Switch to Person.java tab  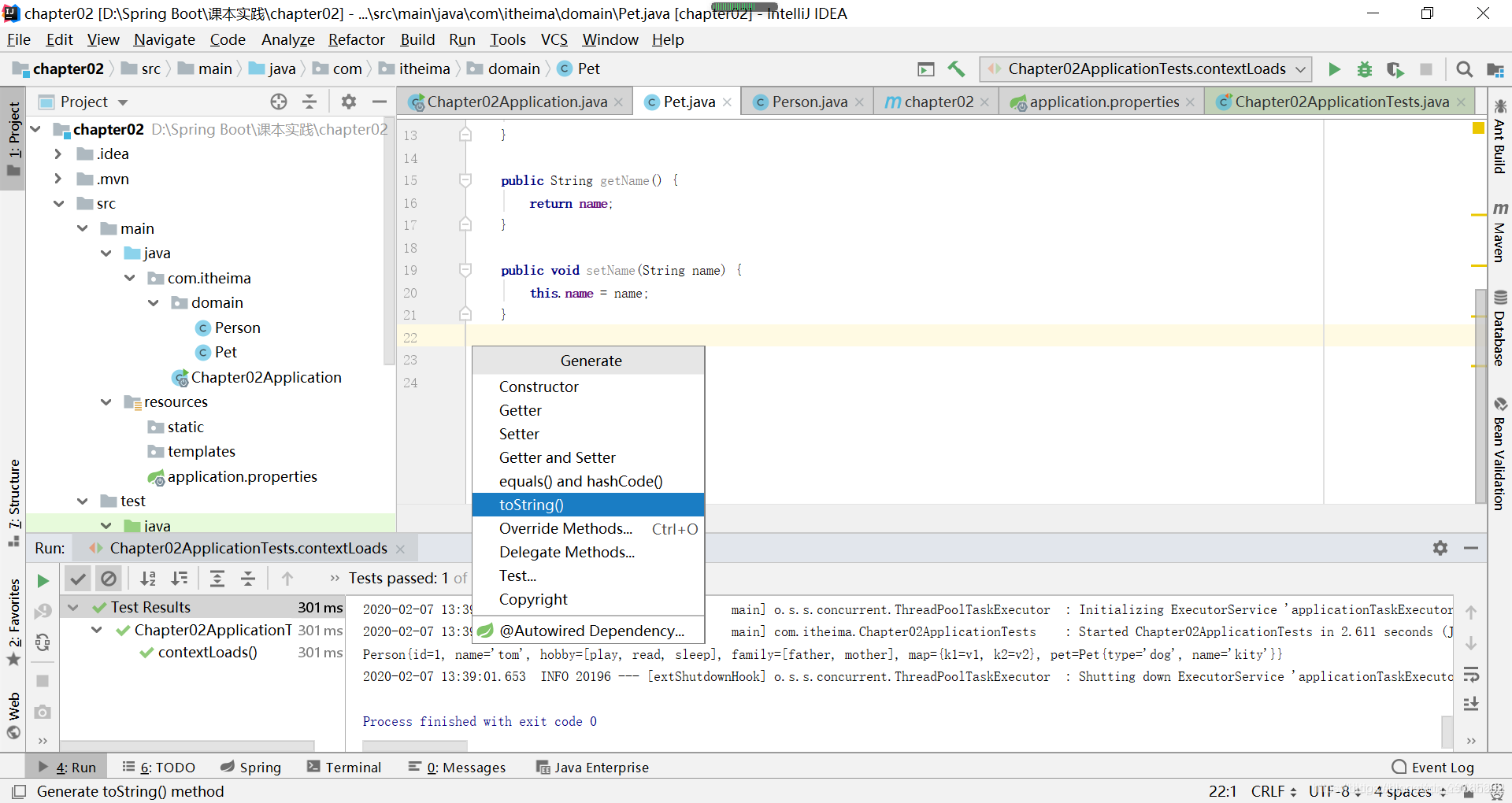pyautogui.click(x=809, y=102)
